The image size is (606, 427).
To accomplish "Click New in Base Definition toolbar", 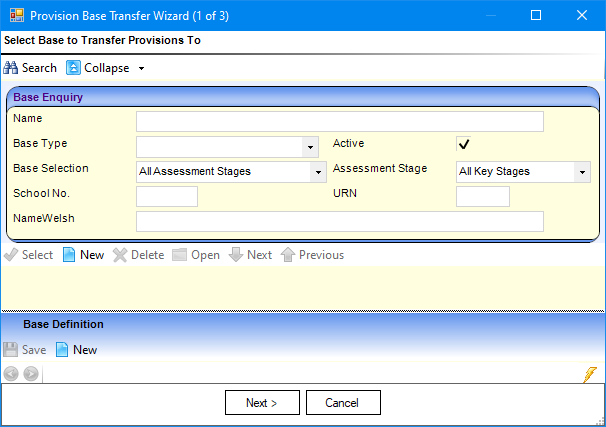I will click(x=63, y=350).
